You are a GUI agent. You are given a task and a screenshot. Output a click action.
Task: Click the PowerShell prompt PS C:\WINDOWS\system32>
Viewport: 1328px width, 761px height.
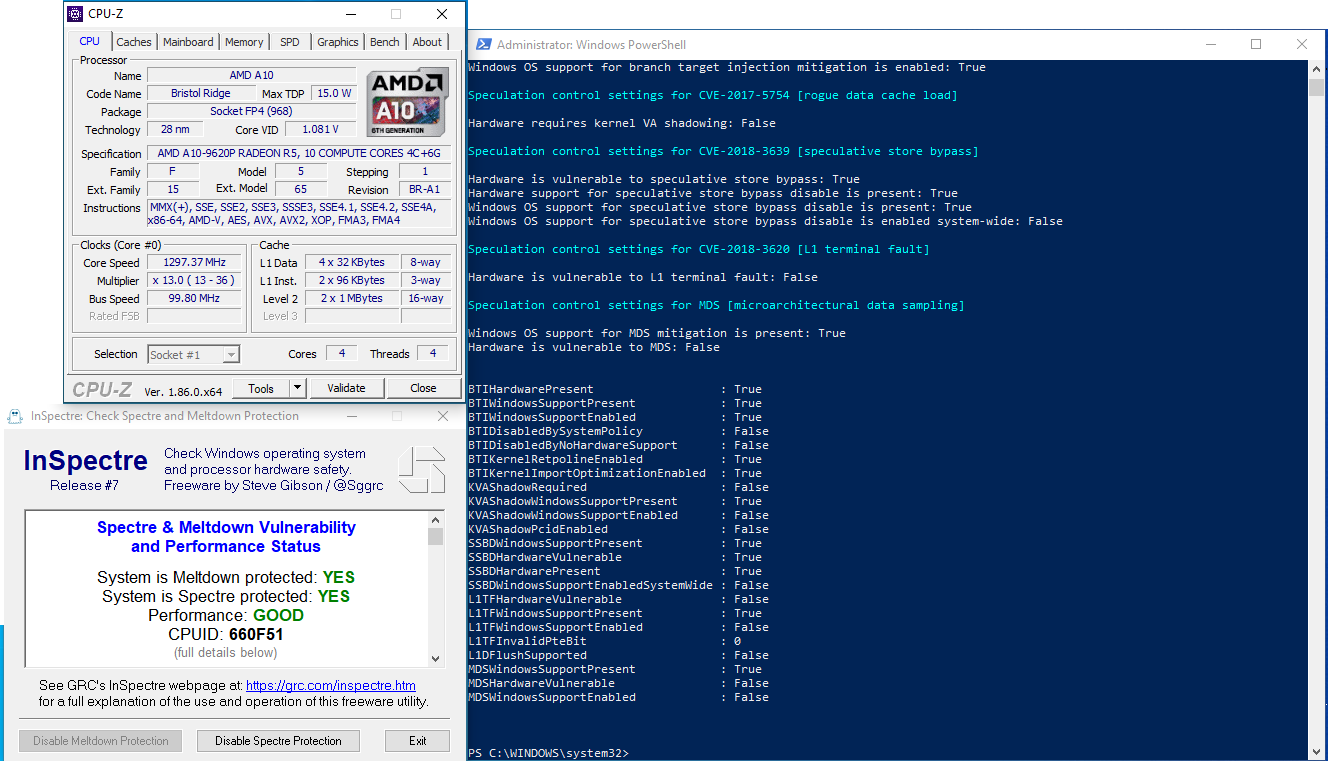(x=549, y=753)
